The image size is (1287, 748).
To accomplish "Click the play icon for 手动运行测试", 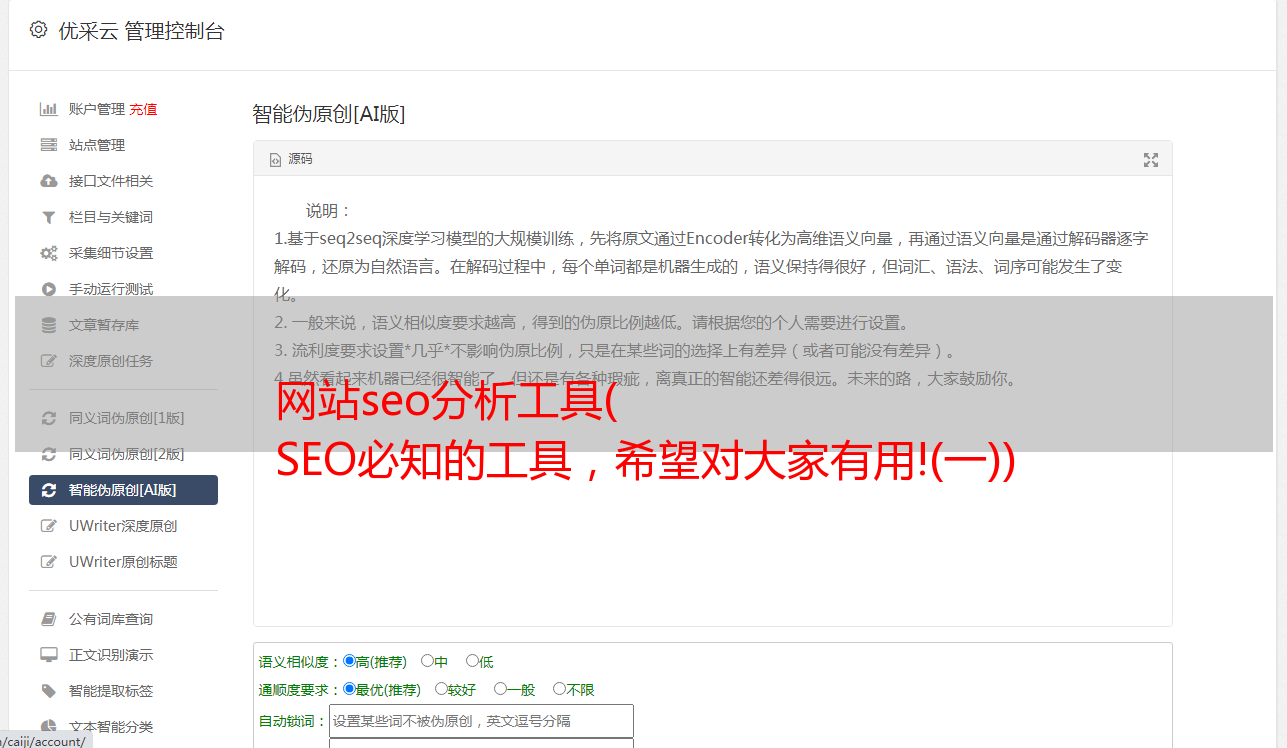I will (x=48, y=289).
